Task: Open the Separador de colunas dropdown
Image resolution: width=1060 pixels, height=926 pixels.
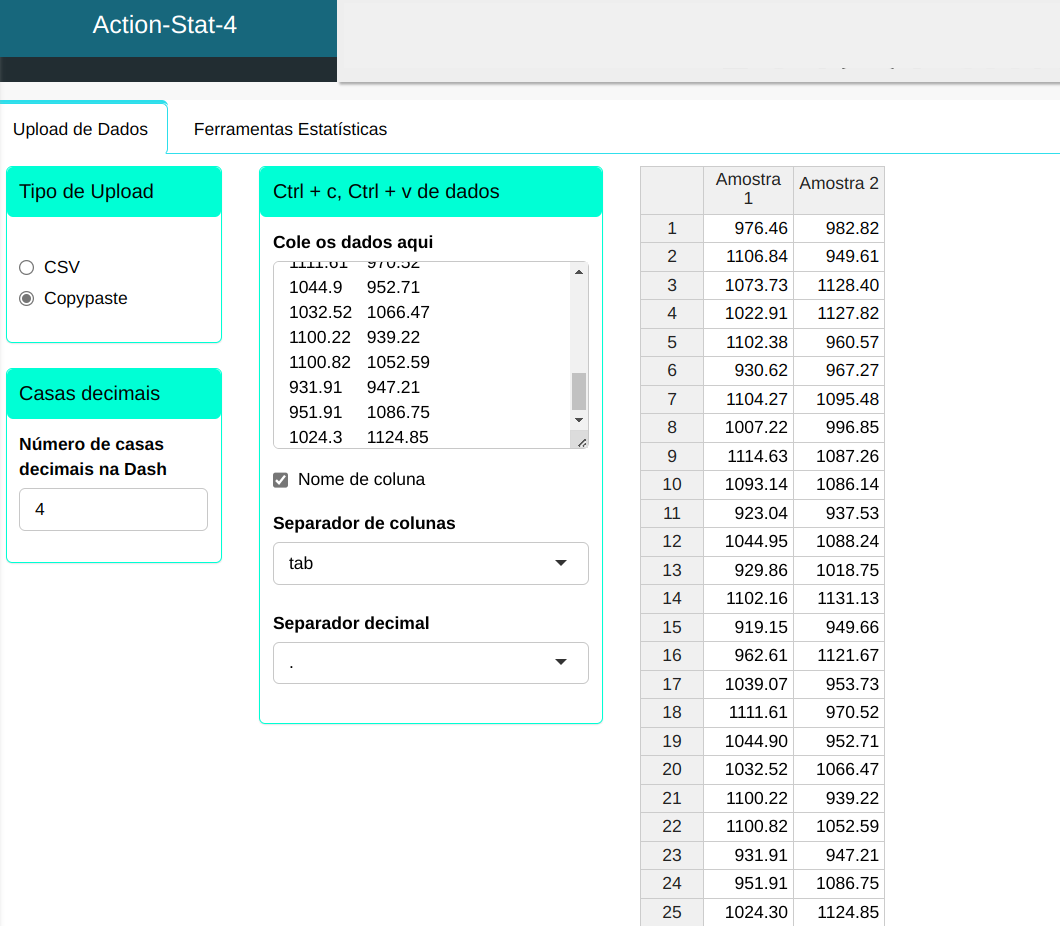Action: tap(430, 563)
